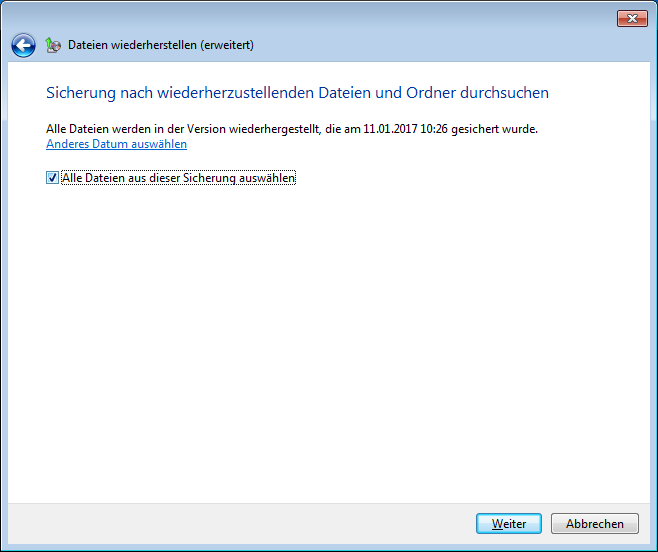658x552 pixels.
Task: Click the 'Dateien wiederherstellen (erweitert)' window title
Action: pos(160,45)
